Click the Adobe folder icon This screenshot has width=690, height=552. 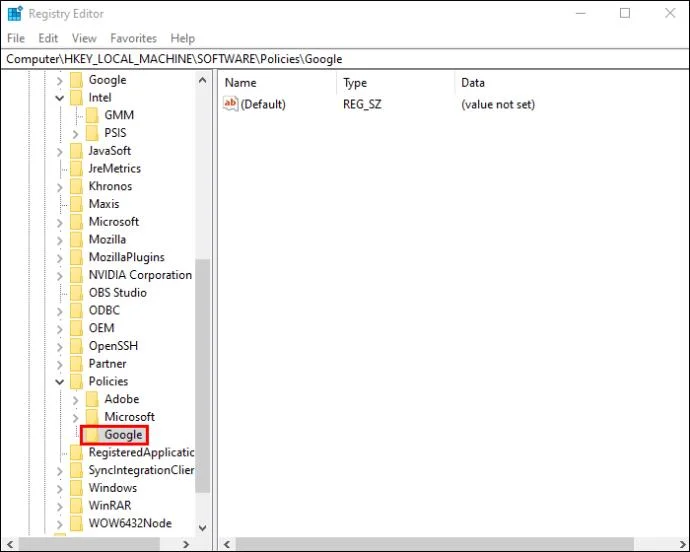[x=92, y=399]
